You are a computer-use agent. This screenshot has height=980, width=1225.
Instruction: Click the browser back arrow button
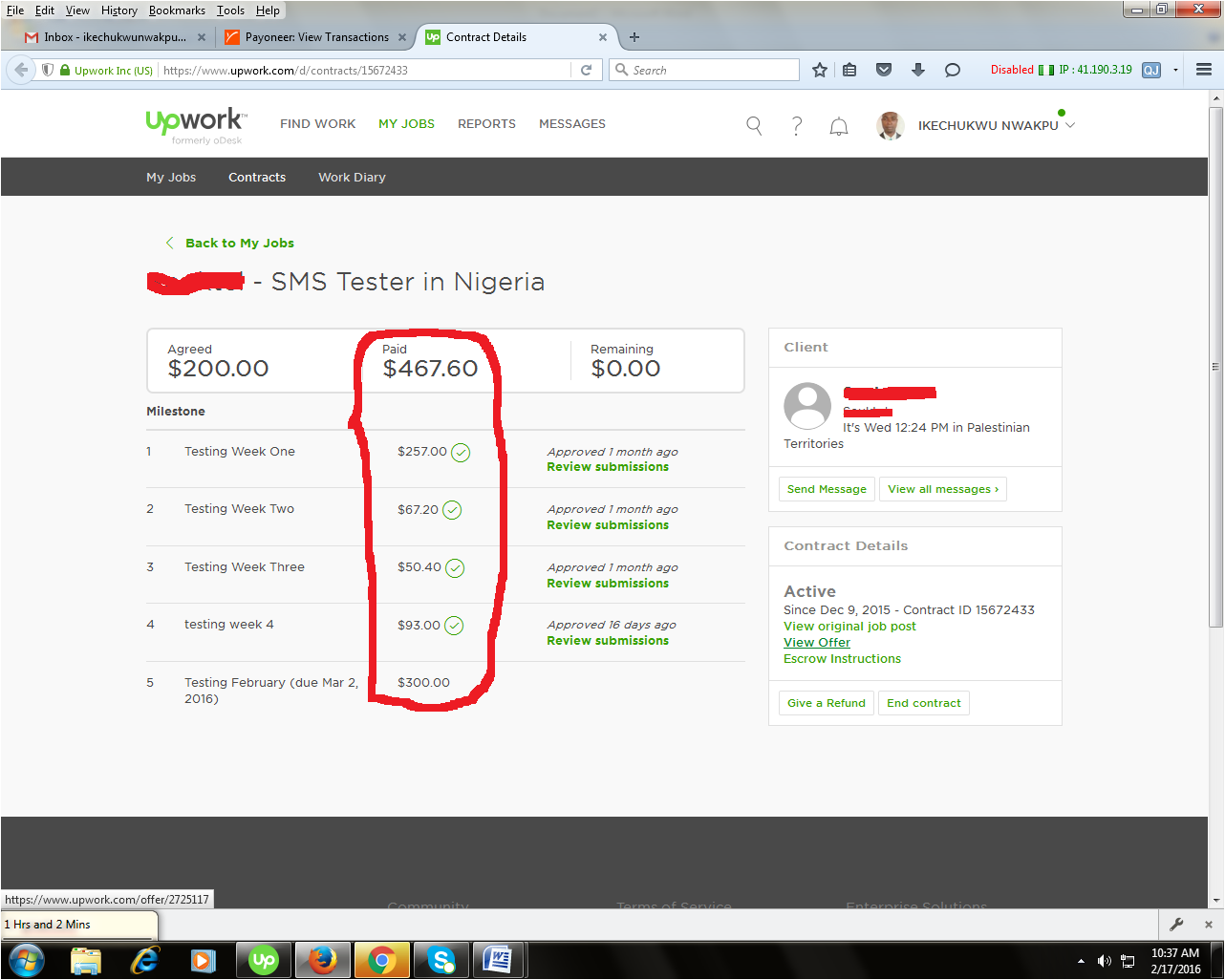pyautogui.click(x=21, y=70)
